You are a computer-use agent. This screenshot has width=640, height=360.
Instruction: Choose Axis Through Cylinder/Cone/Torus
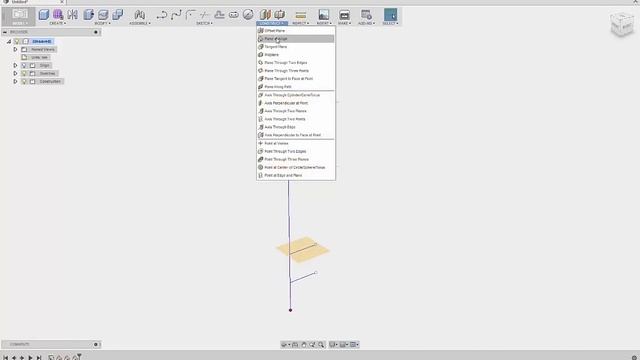(x=296, y=95)
